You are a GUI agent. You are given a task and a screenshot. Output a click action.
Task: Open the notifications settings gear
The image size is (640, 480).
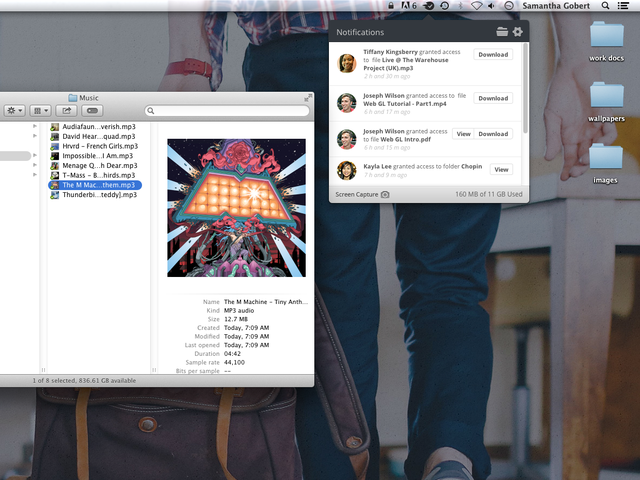(517, 32)
